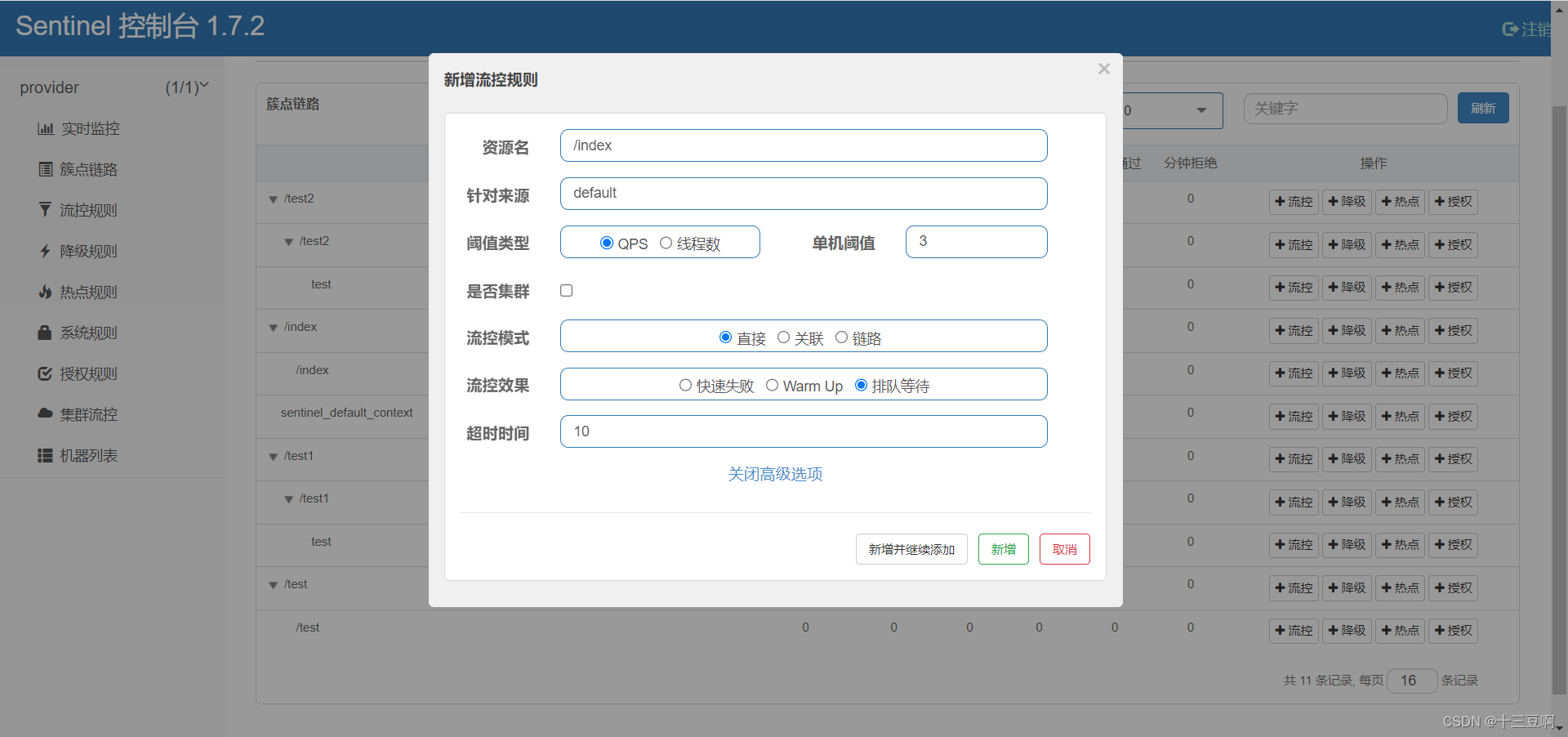Click 流控 button in the last /test row
1568x737 pixels.
(x=1294, y=631)
